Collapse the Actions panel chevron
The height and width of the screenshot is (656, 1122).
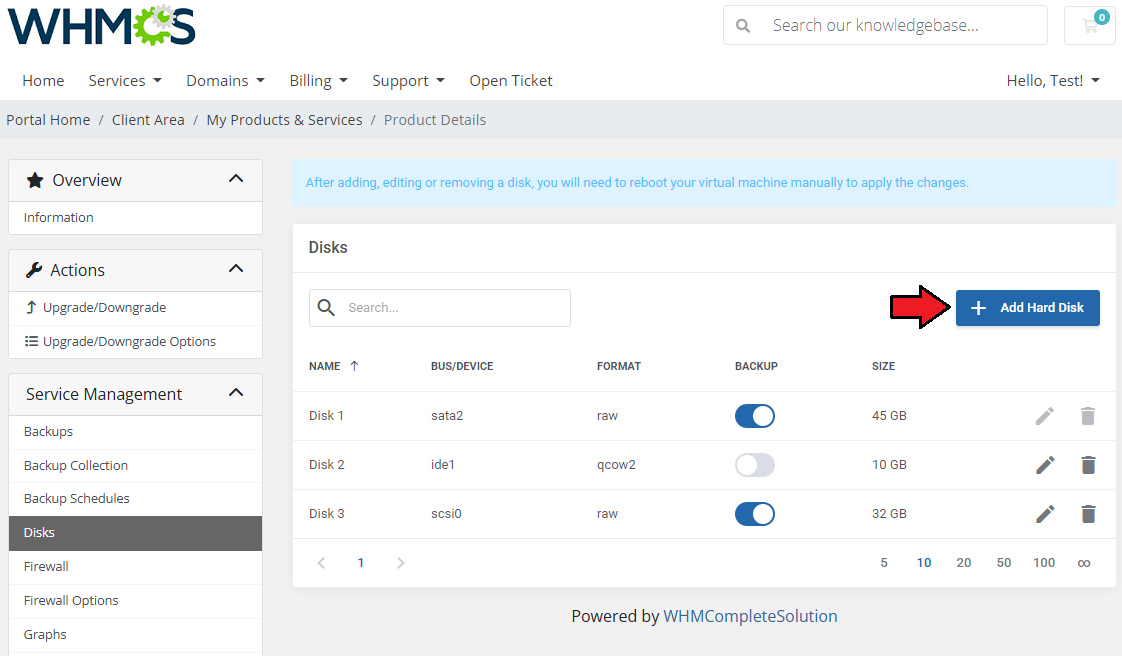pyautogui.click(x=236, y=269)
